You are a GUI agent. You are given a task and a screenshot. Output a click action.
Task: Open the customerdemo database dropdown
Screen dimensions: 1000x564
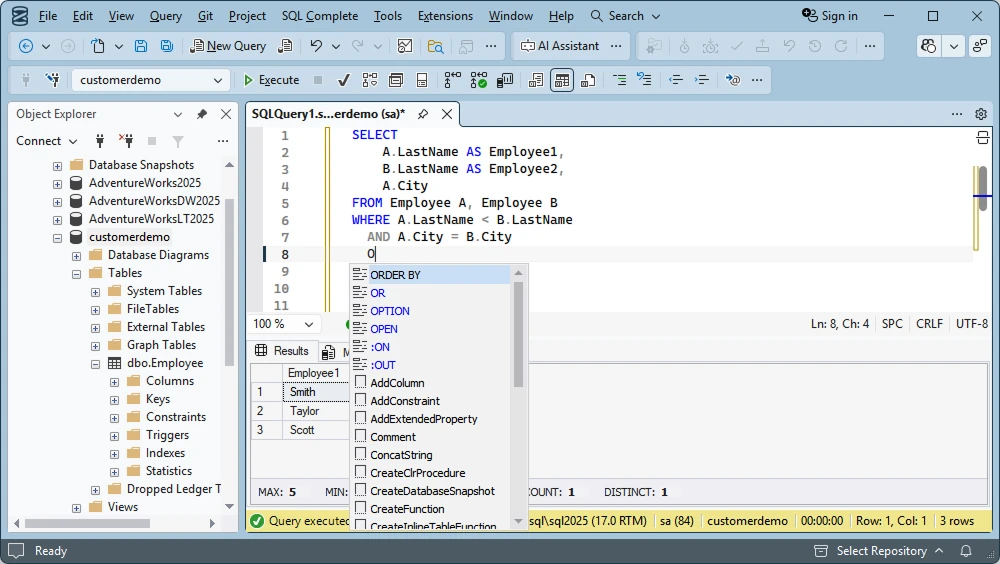click(x=217, y=80)
